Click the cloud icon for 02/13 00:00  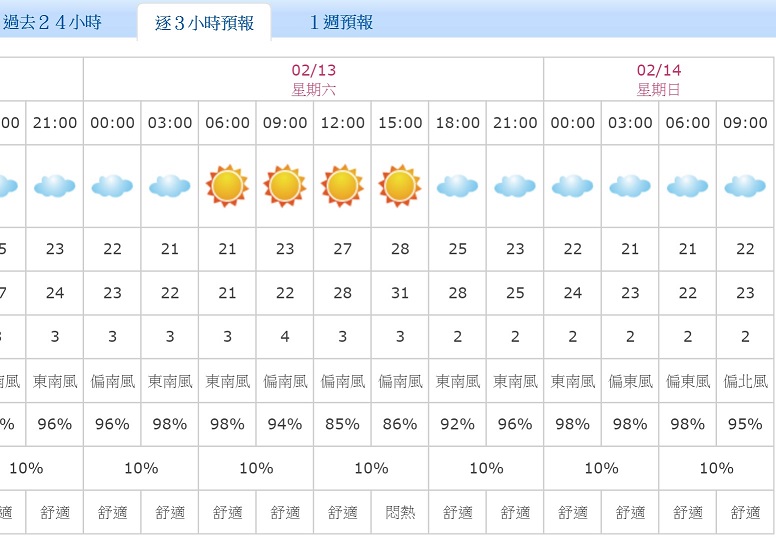112,186
